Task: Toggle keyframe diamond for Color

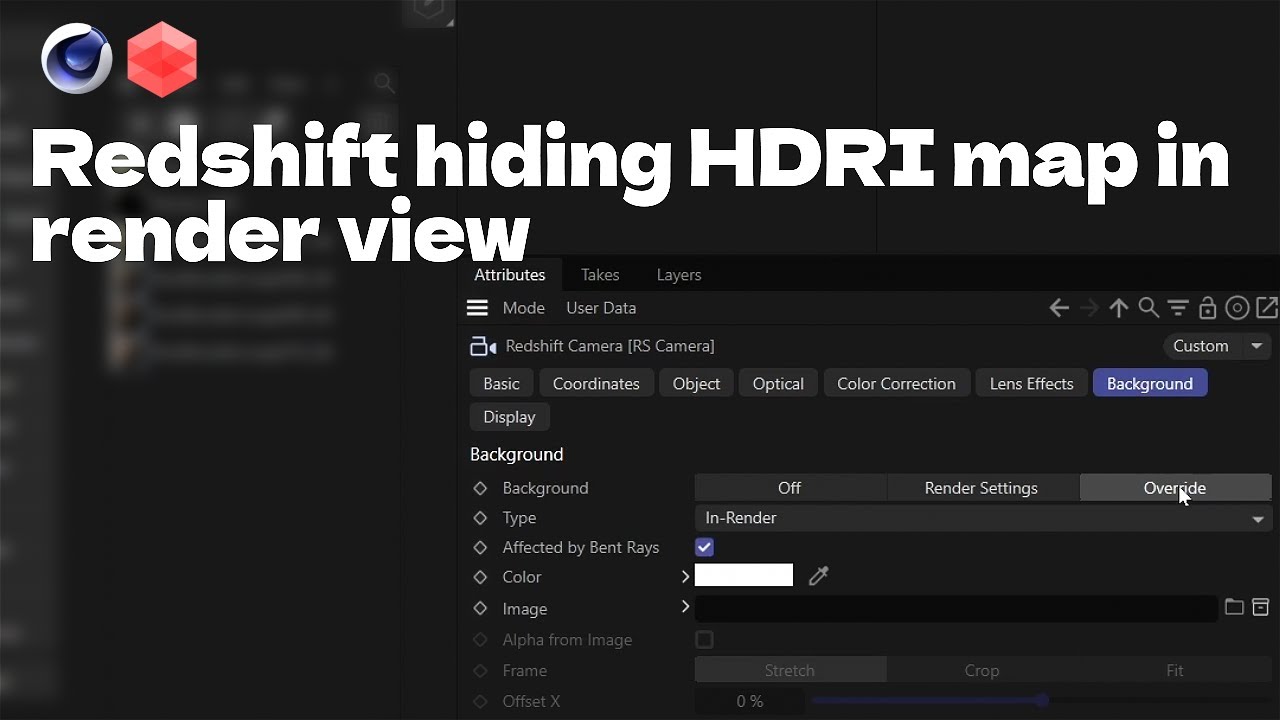Action: pos(480,577)
